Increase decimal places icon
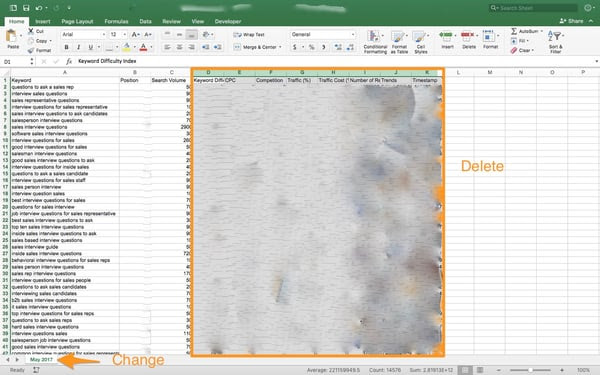Screen dimensions: 600x375 coord(338,47)
